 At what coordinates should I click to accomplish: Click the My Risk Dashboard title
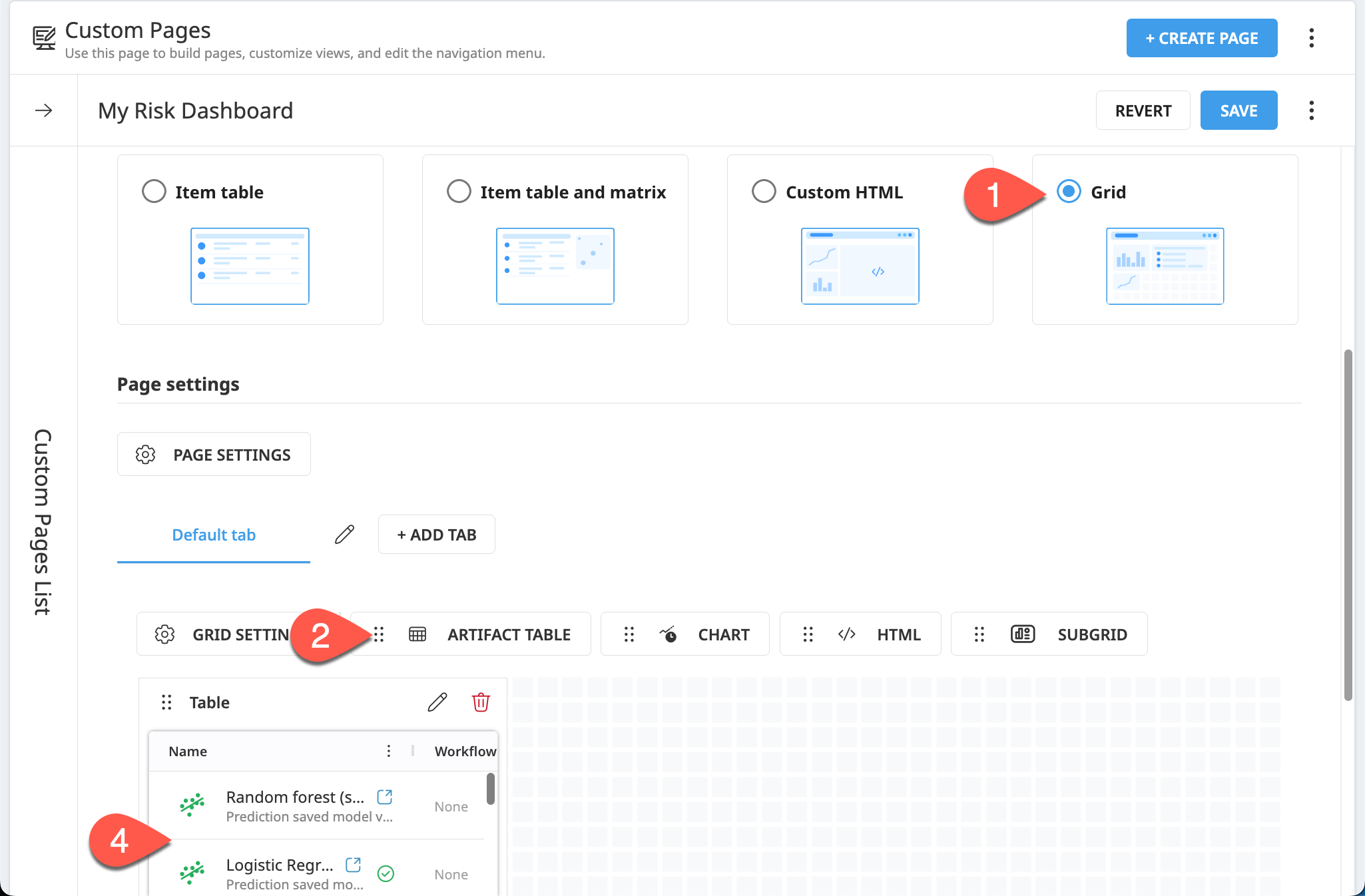point(196,111)
